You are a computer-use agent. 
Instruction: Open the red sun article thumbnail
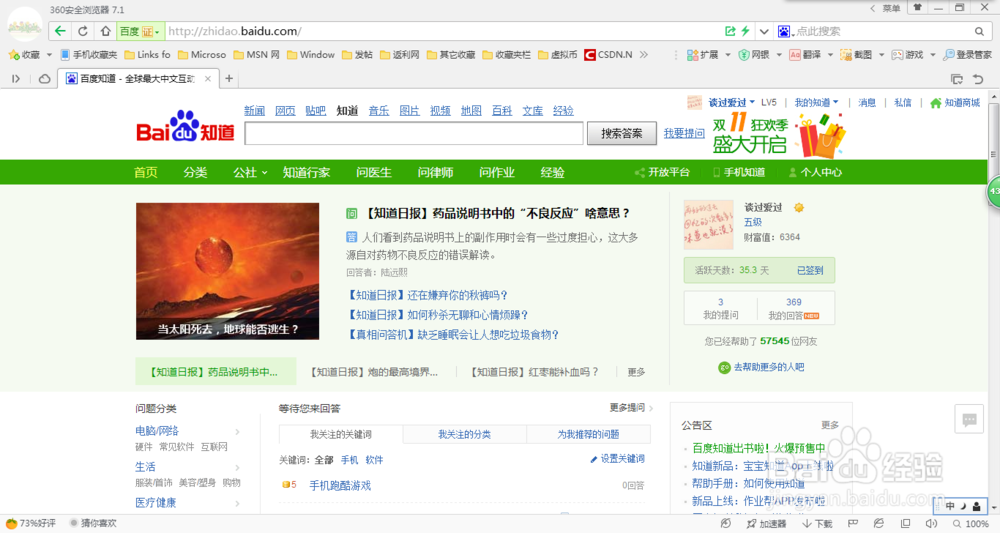pos(227,271)
